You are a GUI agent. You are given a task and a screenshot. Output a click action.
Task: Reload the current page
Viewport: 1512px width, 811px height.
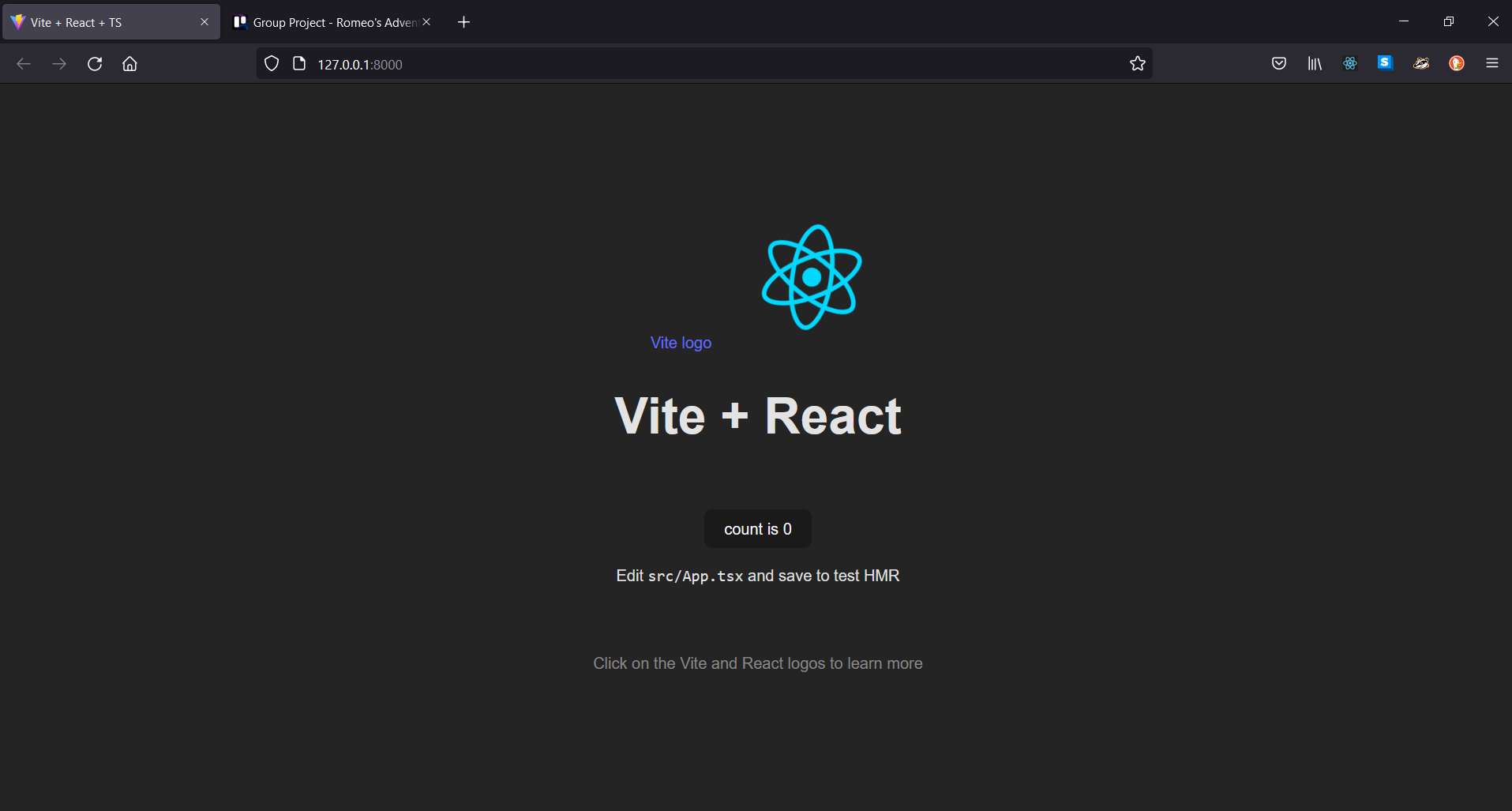click(95, 64)
